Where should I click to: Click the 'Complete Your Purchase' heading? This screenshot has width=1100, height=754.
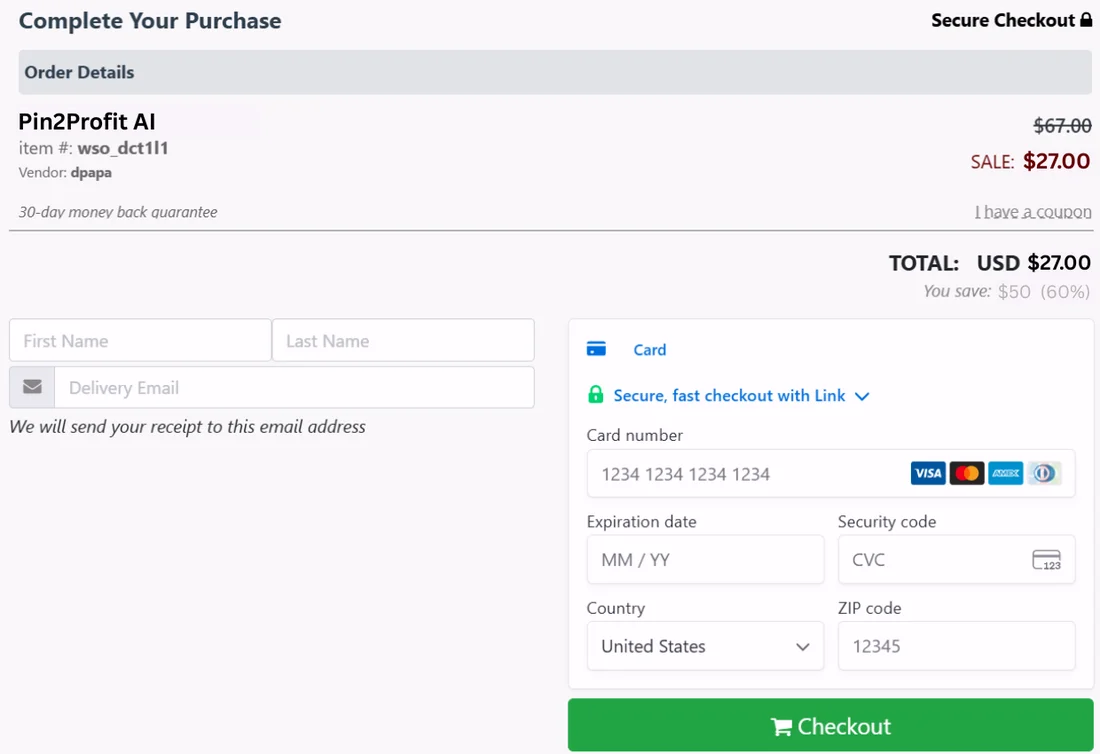pos(150,20)
